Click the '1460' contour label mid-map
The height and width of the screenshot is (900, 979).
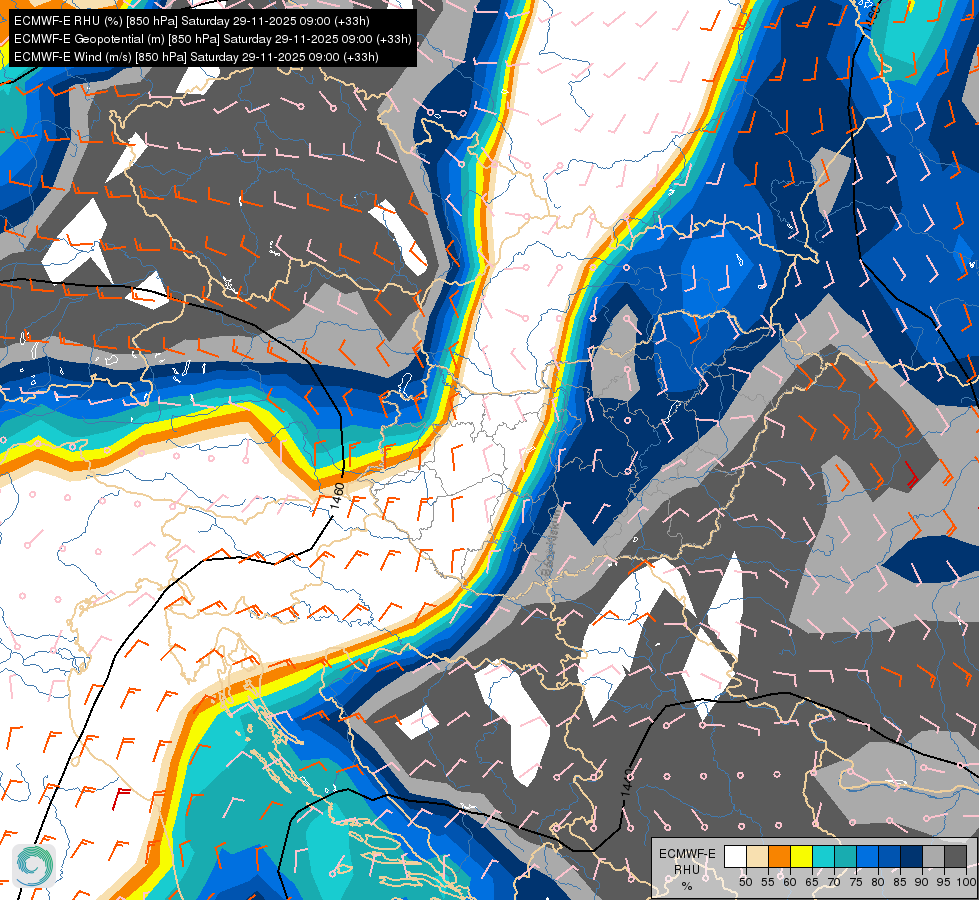coord(338,495)
